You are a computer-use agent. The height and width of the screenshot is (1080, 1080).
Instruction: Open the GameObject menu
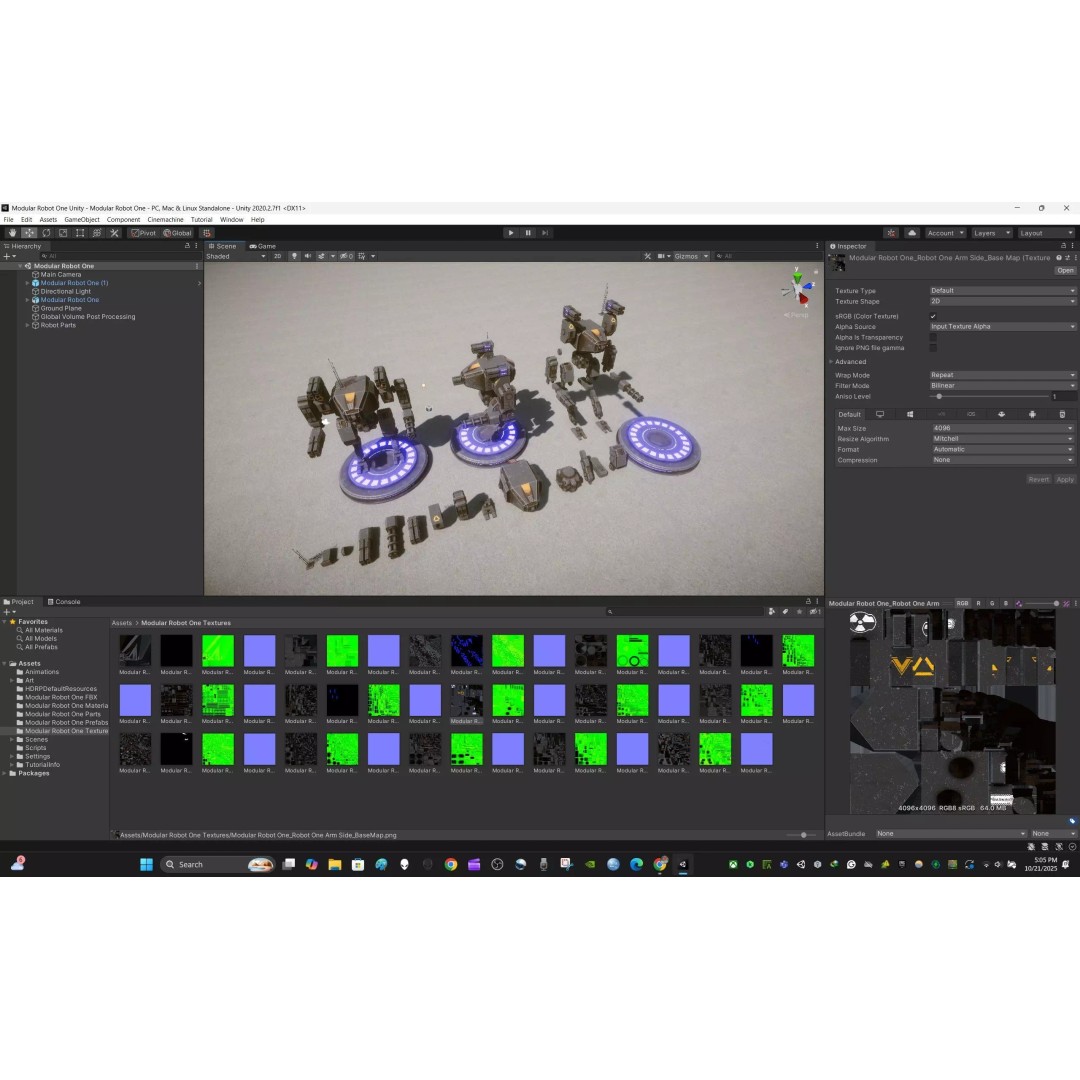click(x=82, y=220)
